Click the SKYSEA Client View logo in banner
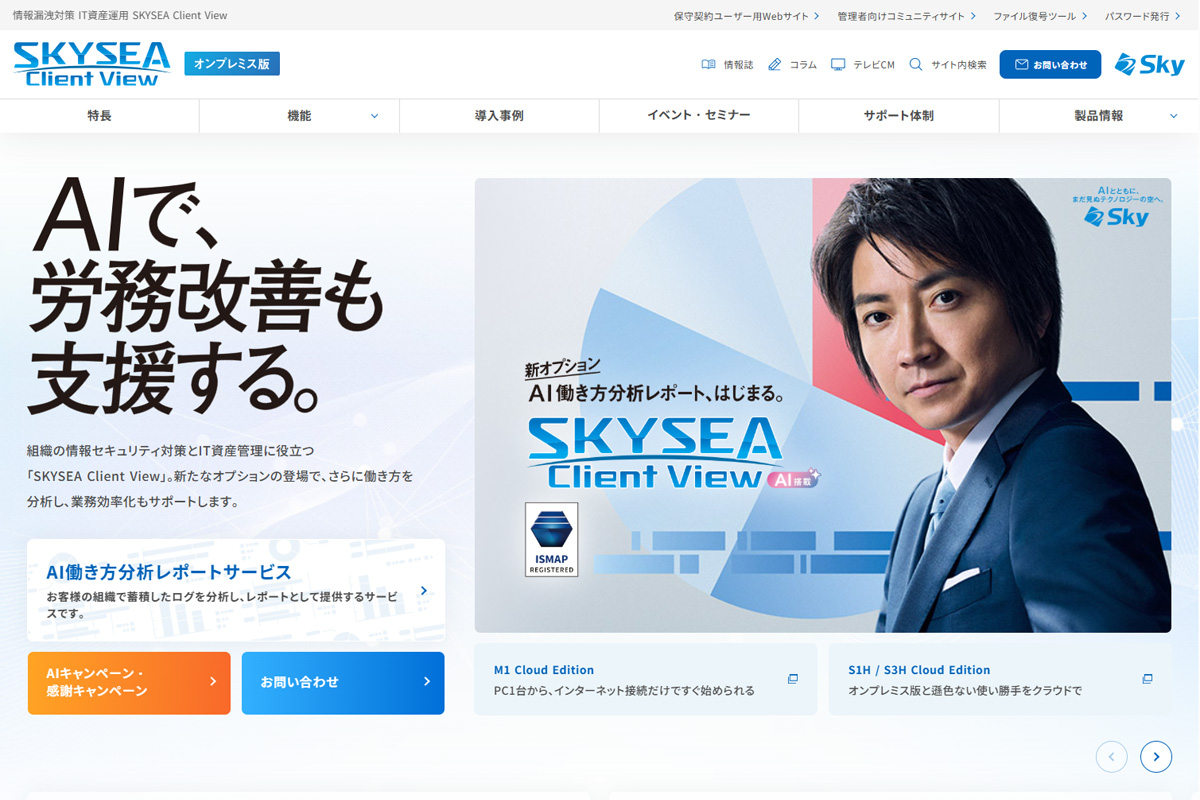The image size is (1200, 800). click(655, 451)
